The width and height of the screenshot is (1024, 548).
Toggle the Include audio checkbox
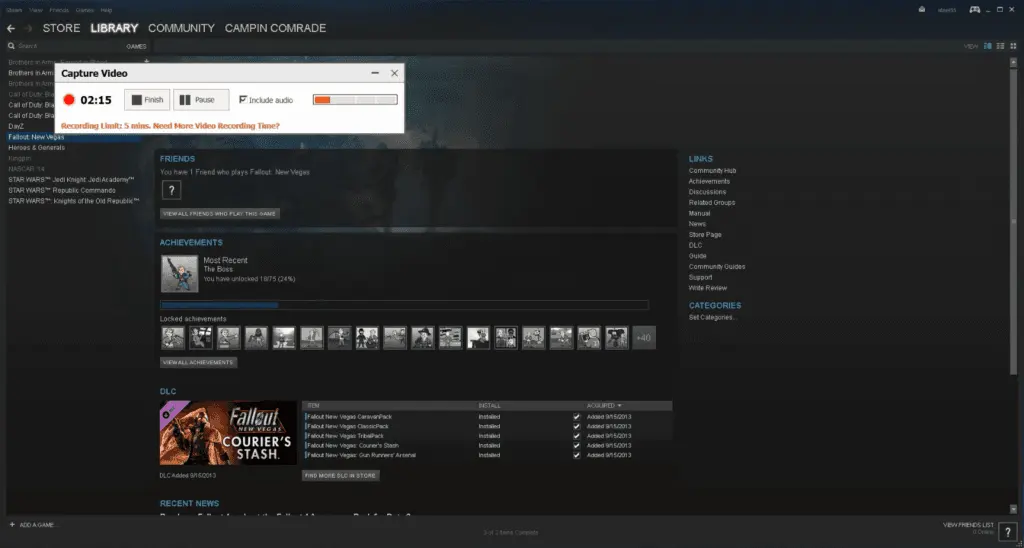(243, 99)
